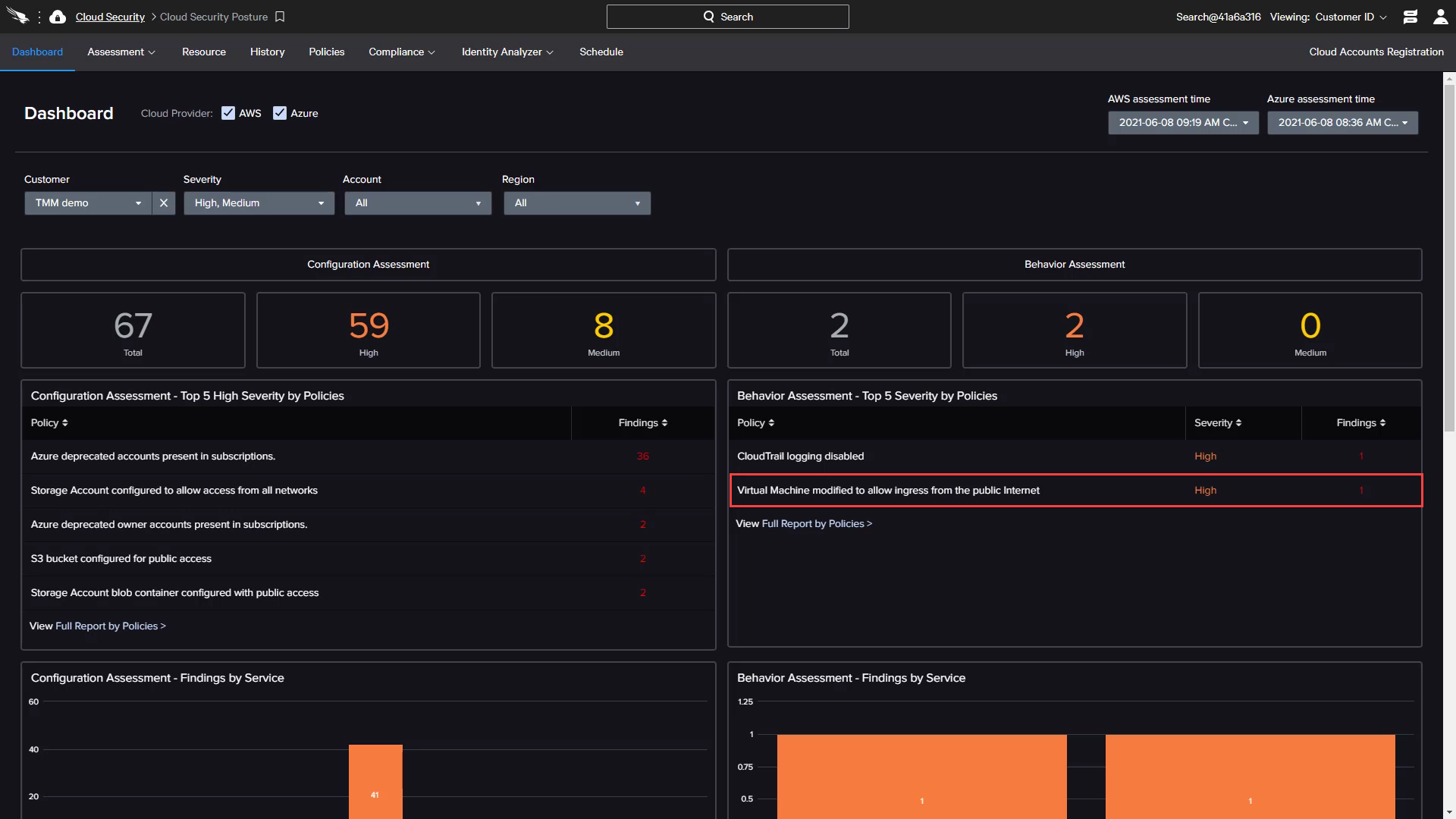Click the AWS assessment time dropdown selector

point(1183,122)
